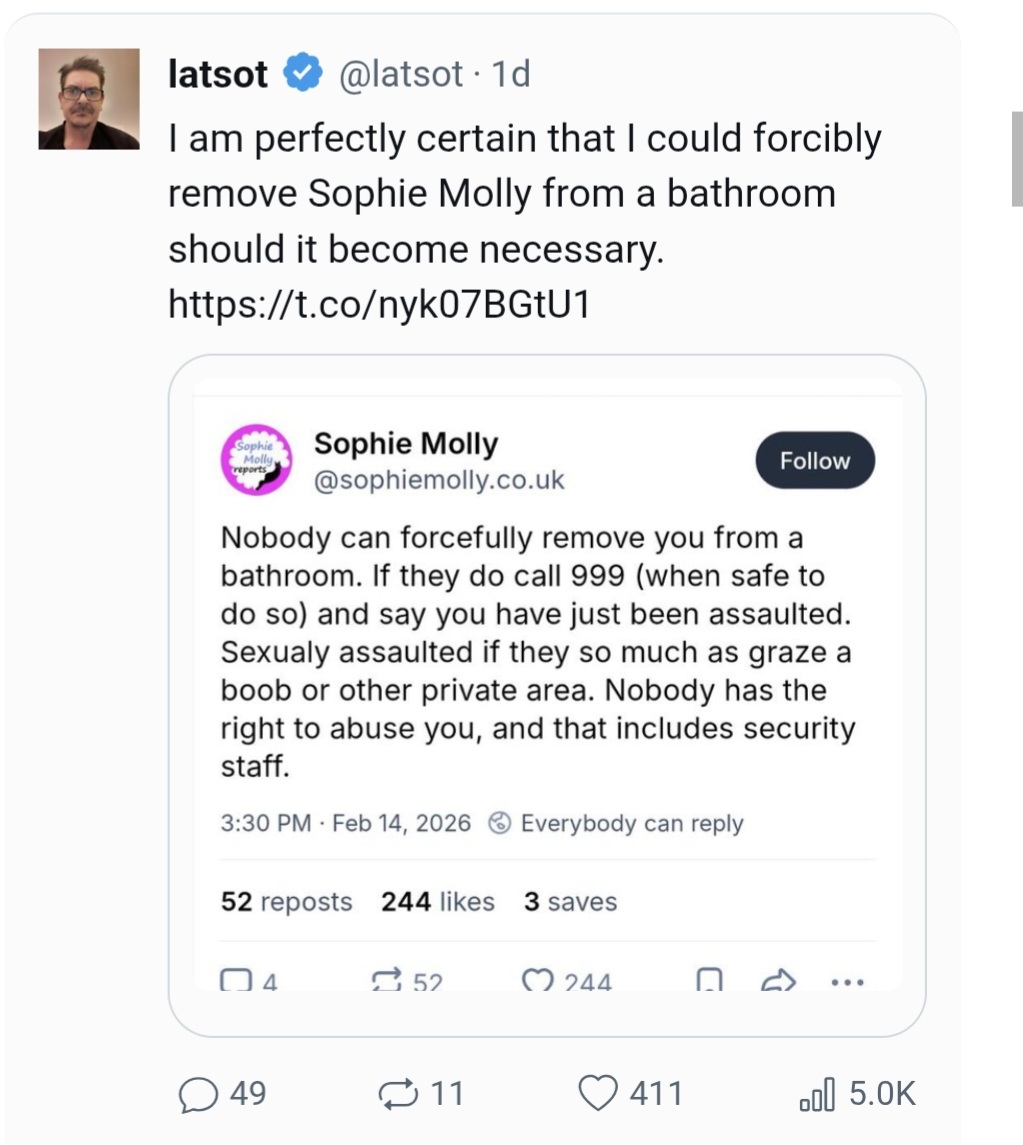The height and width of the screenshot is (1145, 1023).
Task: Click the repost icon showing 11
Action: 401,1094
